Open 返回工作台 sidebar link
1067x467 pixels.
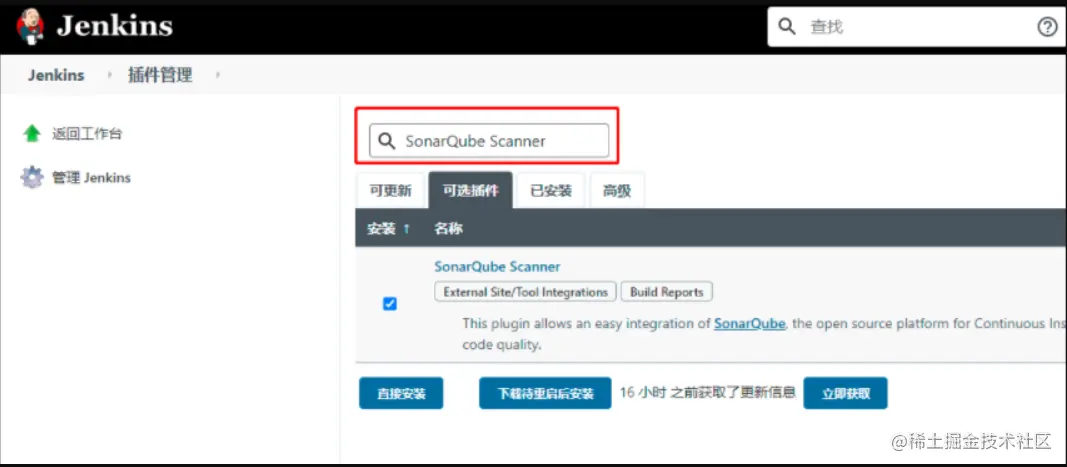(x=87, y=133)
